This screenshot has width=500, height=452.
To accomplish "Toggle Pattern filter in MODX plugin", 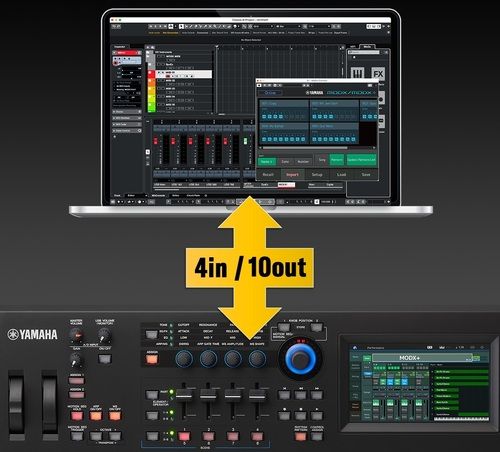I will [x=336, y=160].
